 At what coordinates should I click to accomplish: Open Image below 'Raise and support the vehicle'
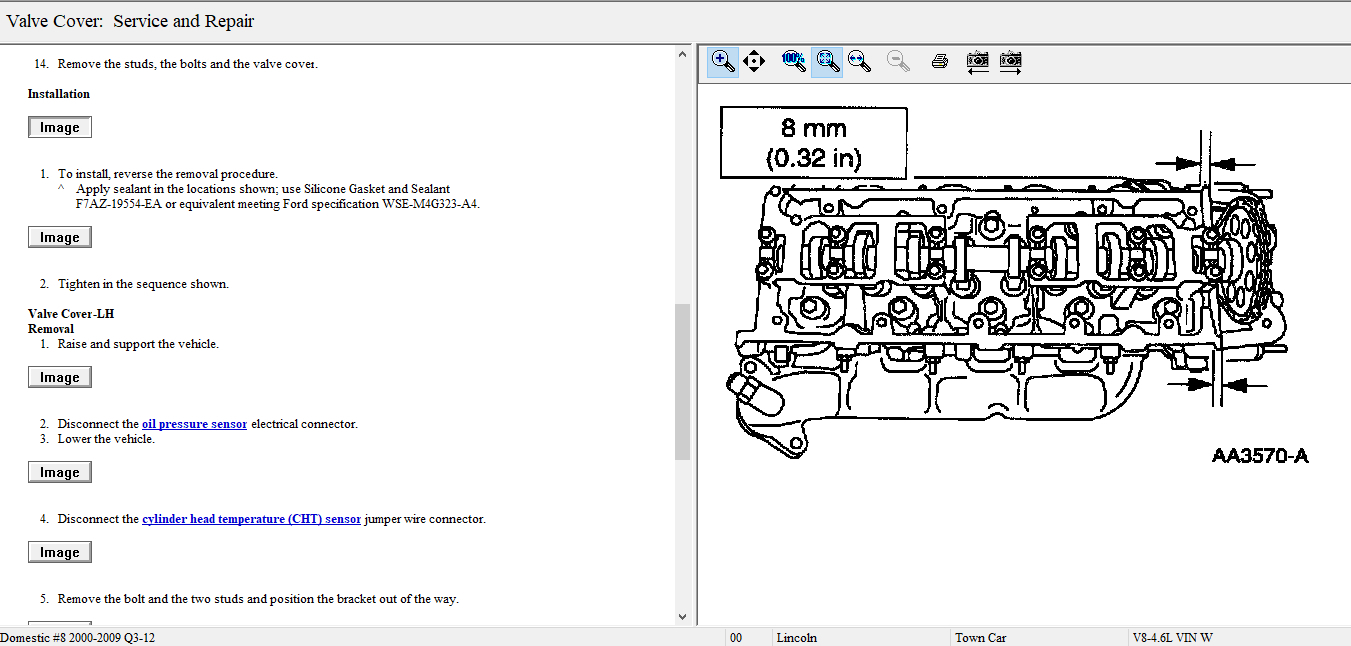point(60,378)
